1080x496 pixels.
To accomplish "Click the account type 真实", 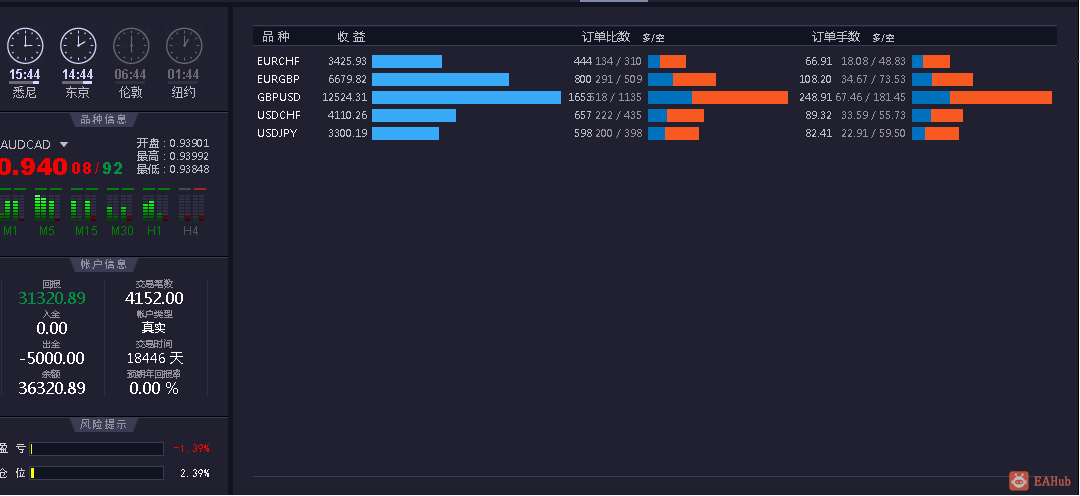I will 154,328.
